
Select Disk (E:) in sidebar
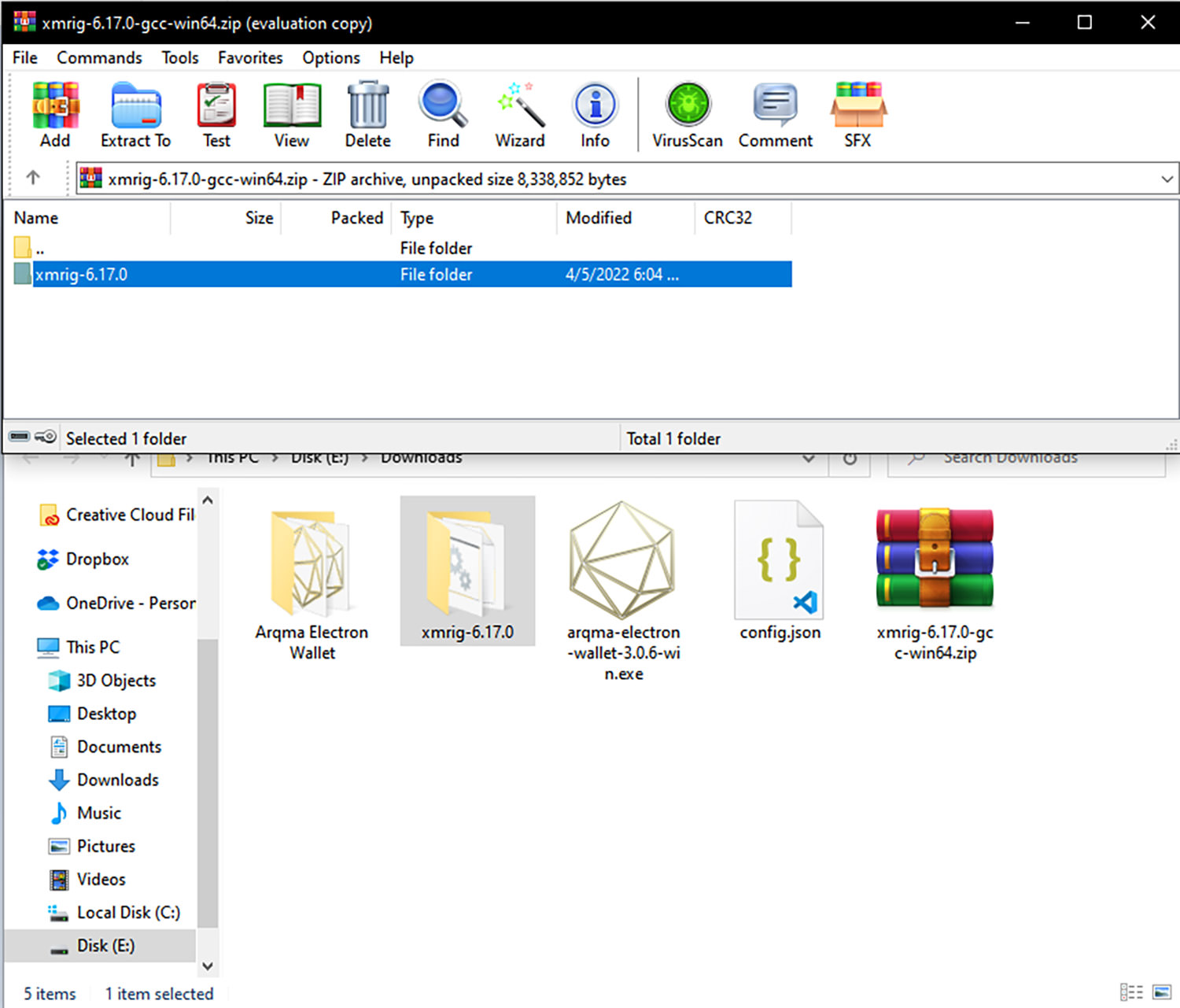(x=100, y=945)
